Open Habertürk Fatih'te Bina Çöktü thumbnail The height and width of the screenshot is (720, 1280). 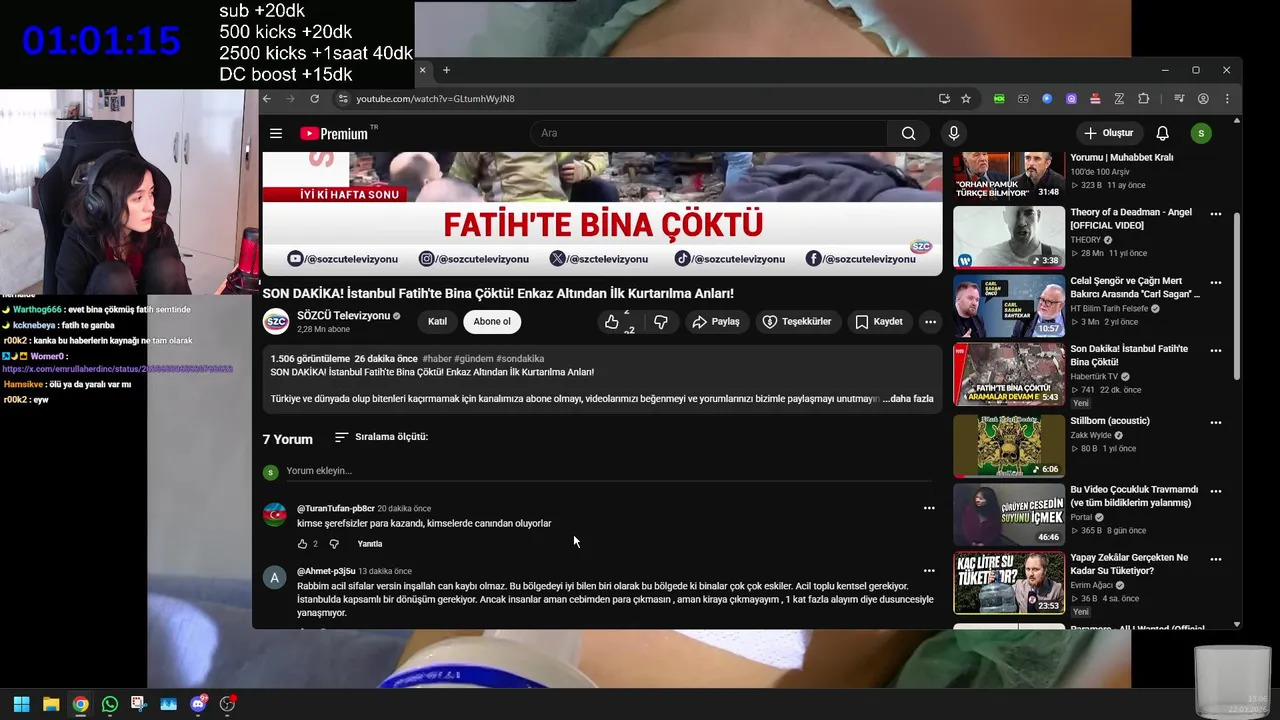1009,374
